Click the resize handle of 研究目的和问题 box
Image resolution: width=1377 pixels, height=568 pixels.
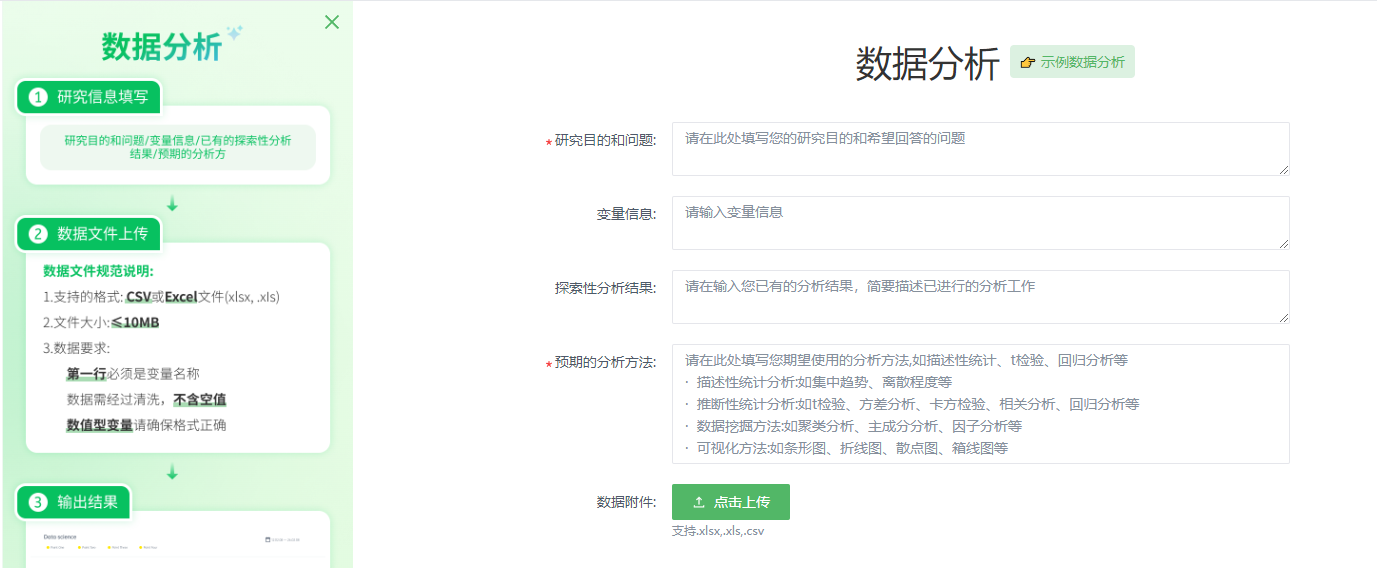[1283, 169]
